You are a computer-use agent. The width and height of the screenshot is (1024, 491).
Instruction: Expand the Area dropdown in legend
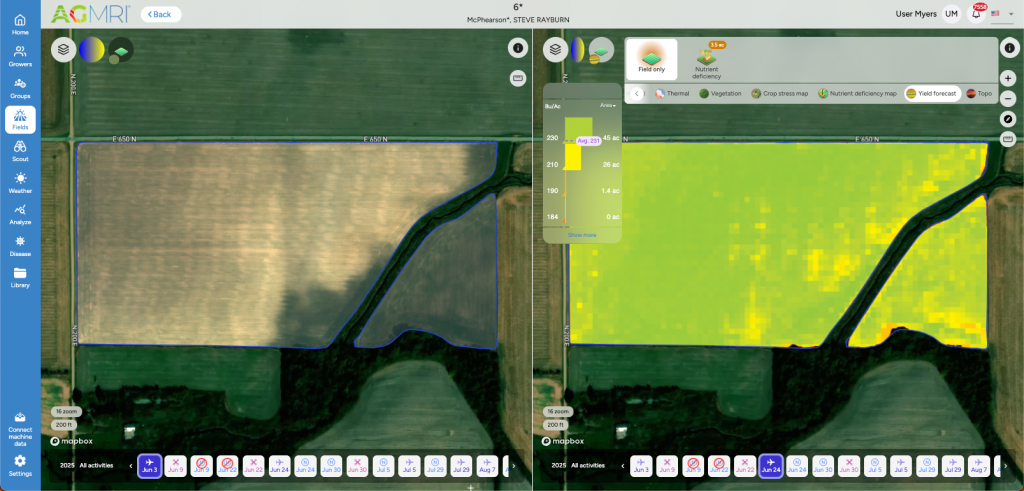pos(607,105)
